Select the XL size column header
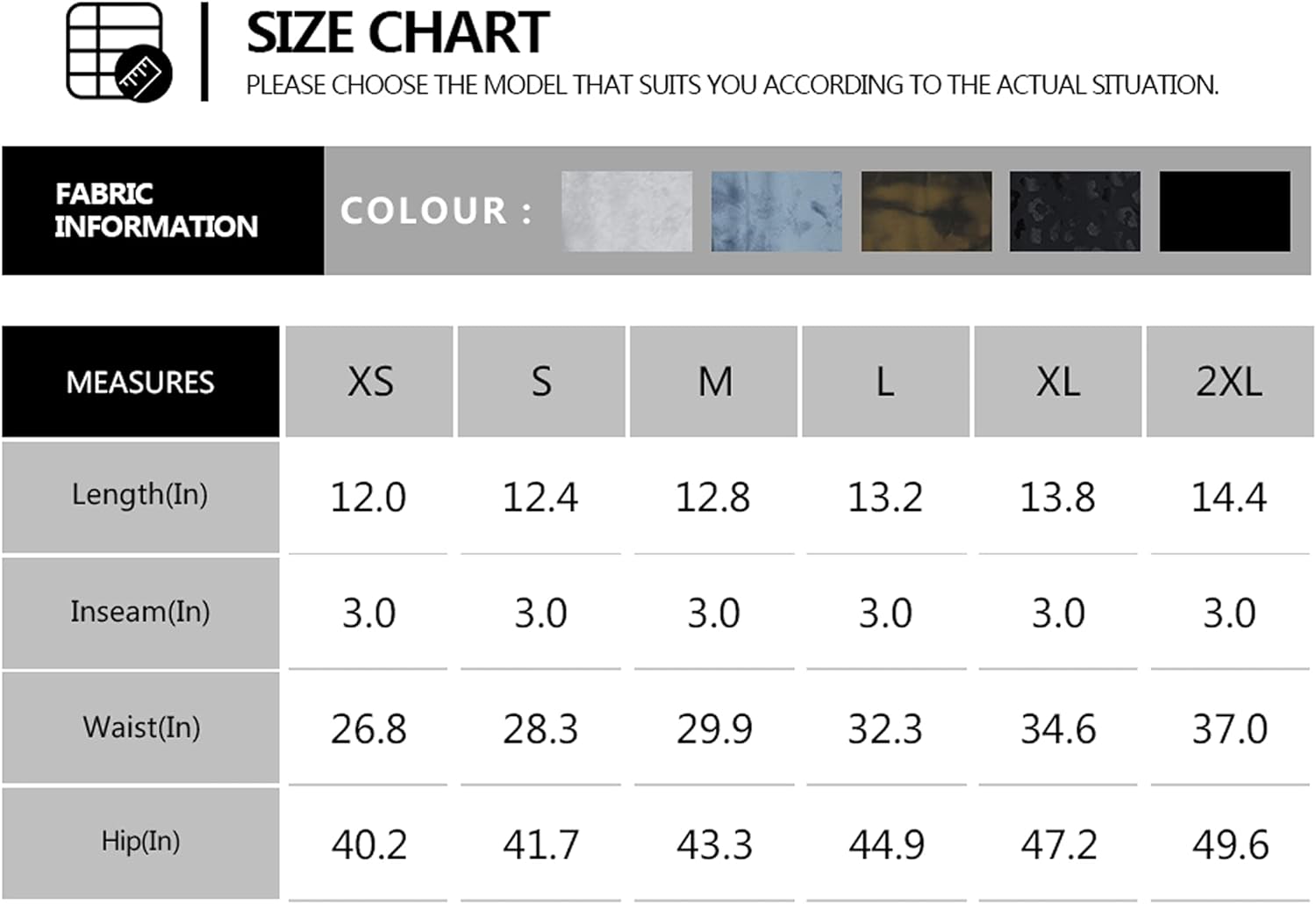 1058,382
